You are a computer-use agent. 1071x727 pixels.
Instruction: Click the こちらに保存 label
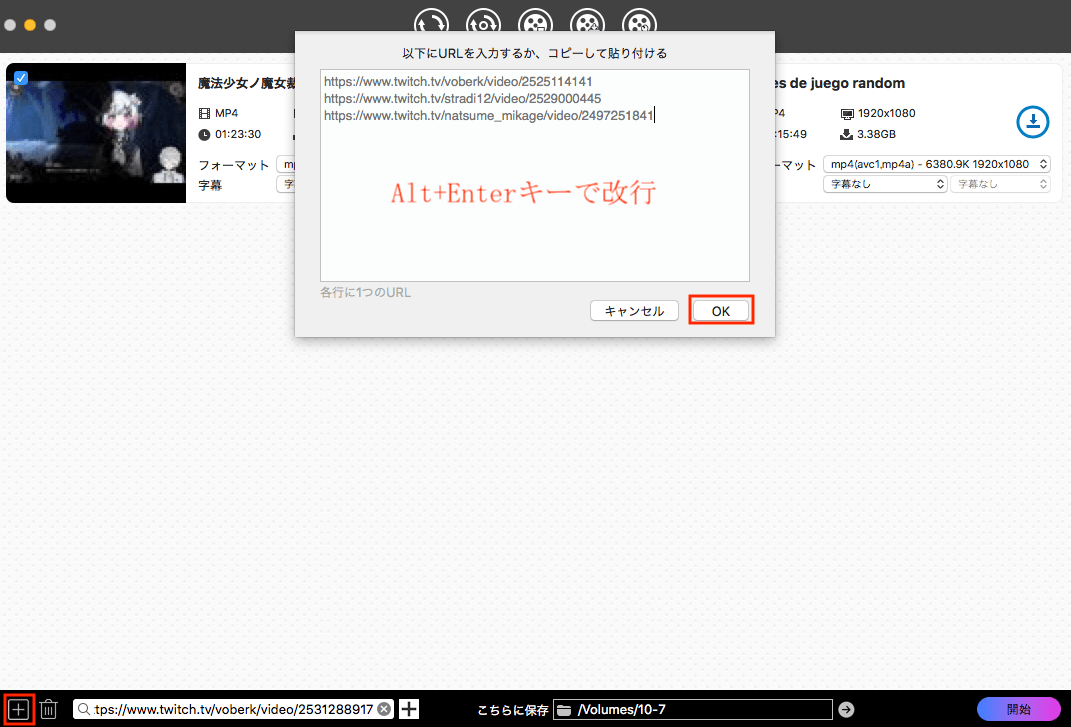(x=512, y=710)
